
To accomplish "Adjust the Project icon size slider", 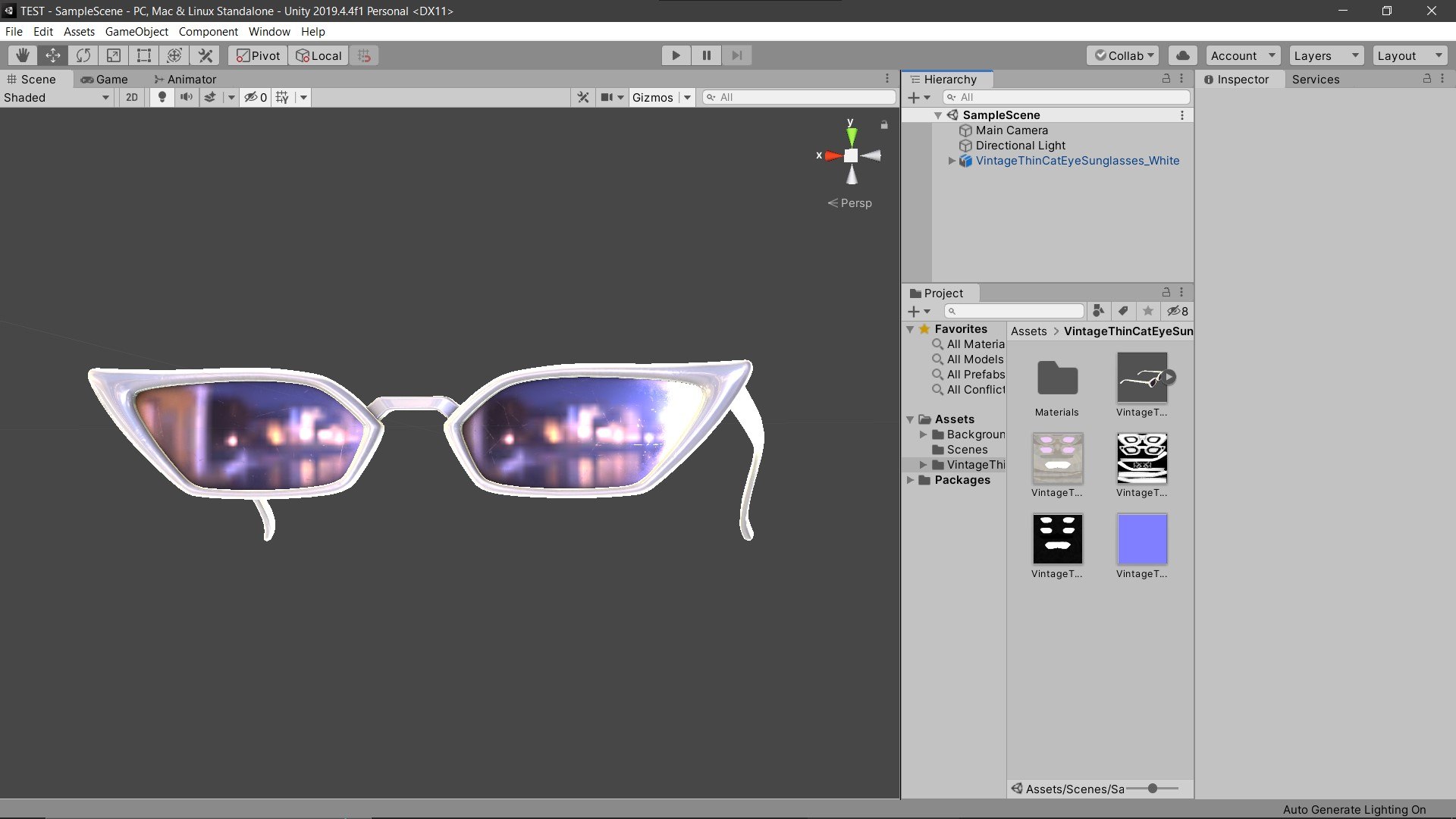I will click(1152, 789).
